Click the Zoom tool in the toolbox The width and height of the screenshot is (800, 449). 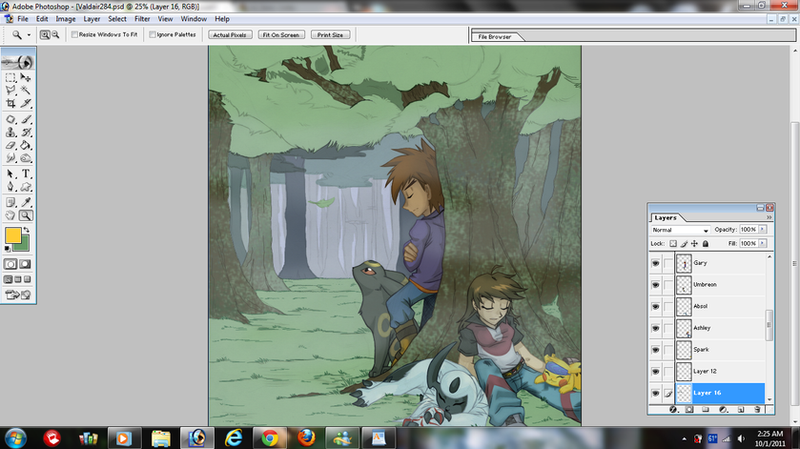tap(26, 215)
